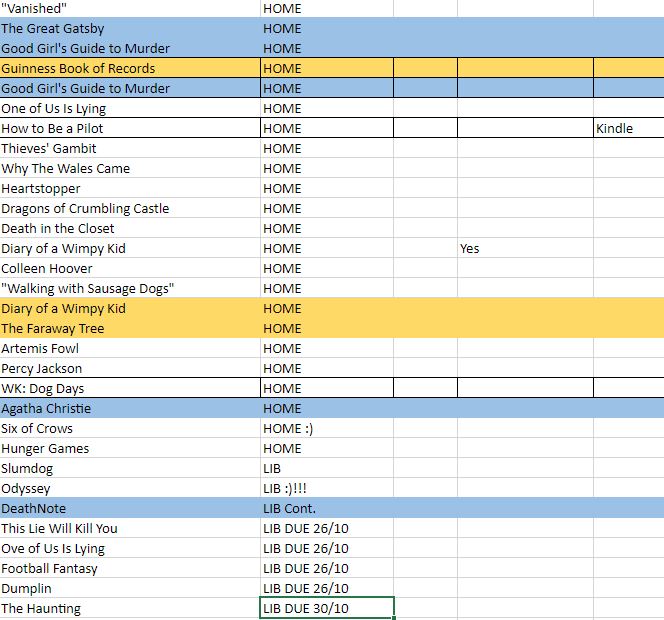664x620 pixels.
Task: Click HOME cell beside "Vanished"
Action: [x=327, y=8]
